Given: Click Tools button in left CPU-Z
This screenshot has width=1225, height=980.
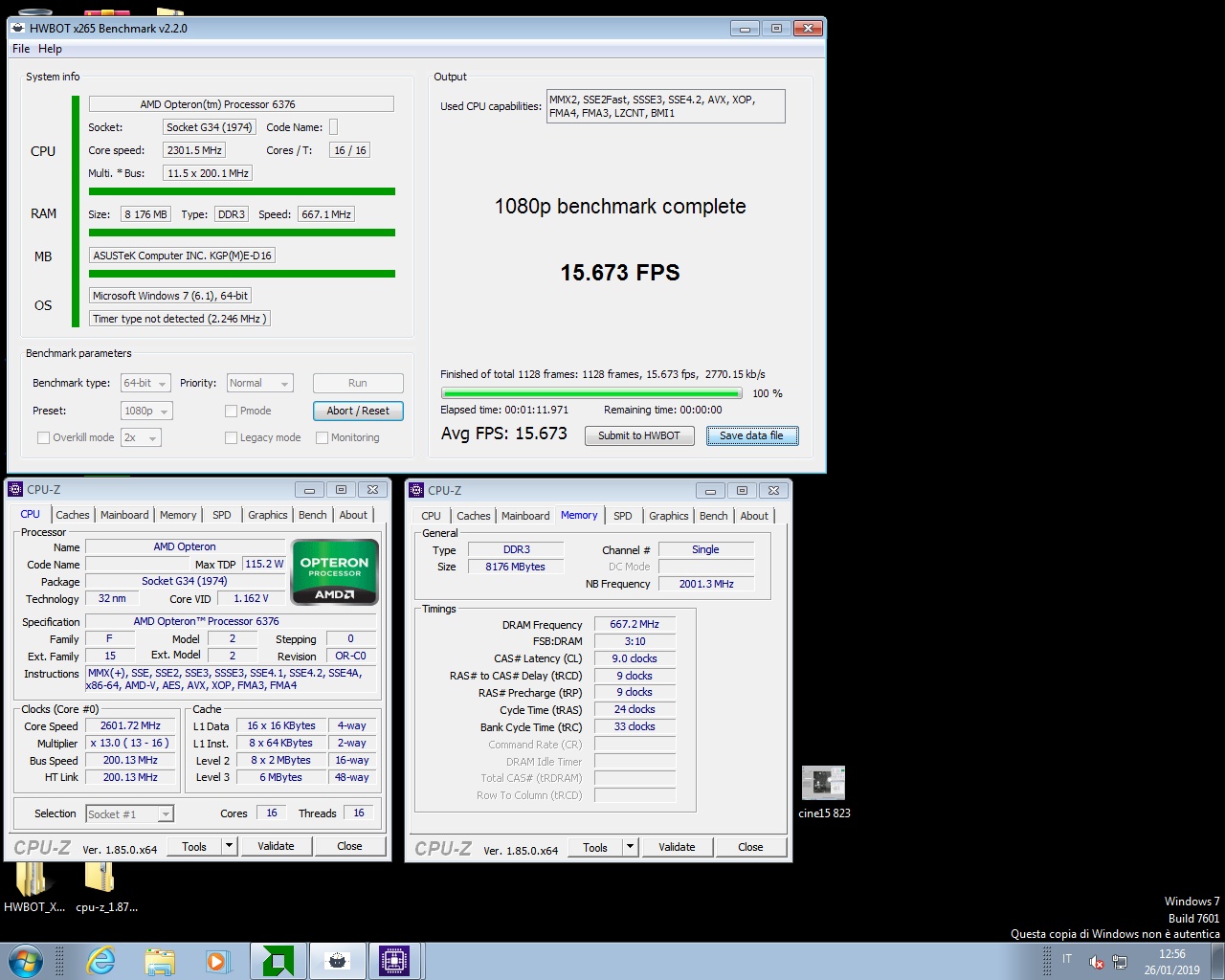Looking at the screenshot, I should coord(194,846).
